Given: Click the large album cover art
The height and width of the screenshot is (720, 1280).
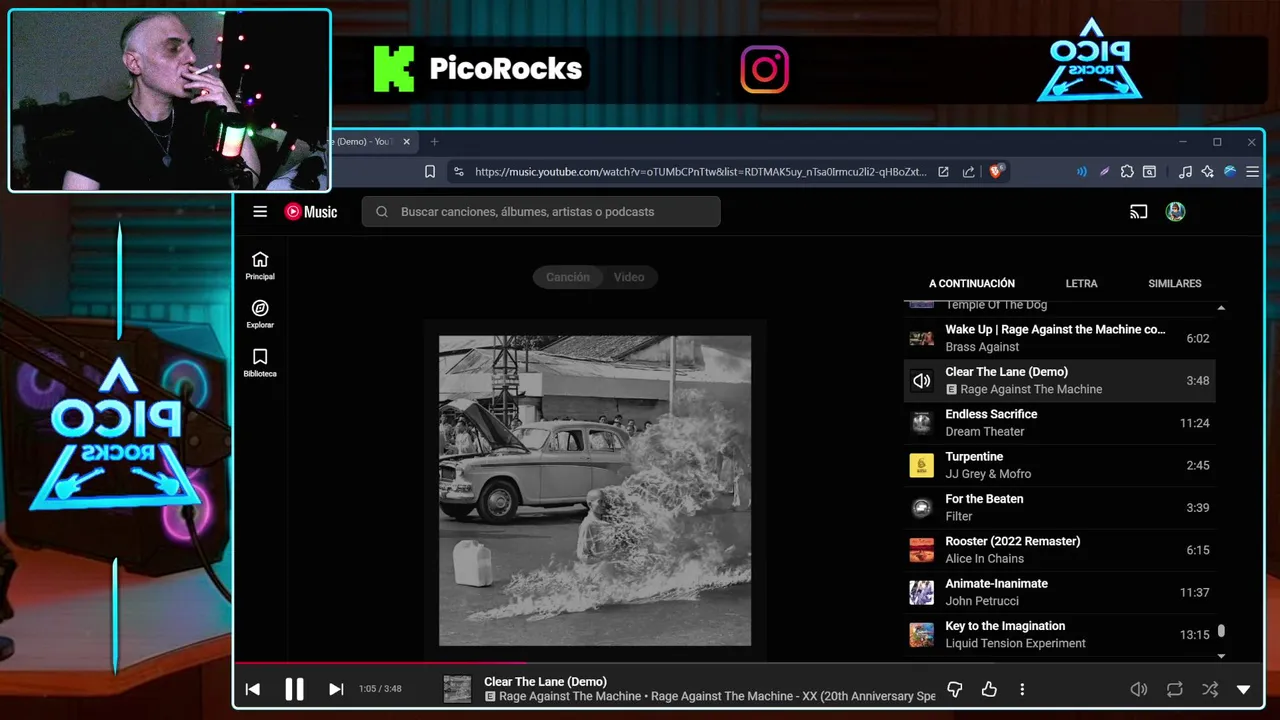Looking at the screenshot, I should (x=595, y=490).
